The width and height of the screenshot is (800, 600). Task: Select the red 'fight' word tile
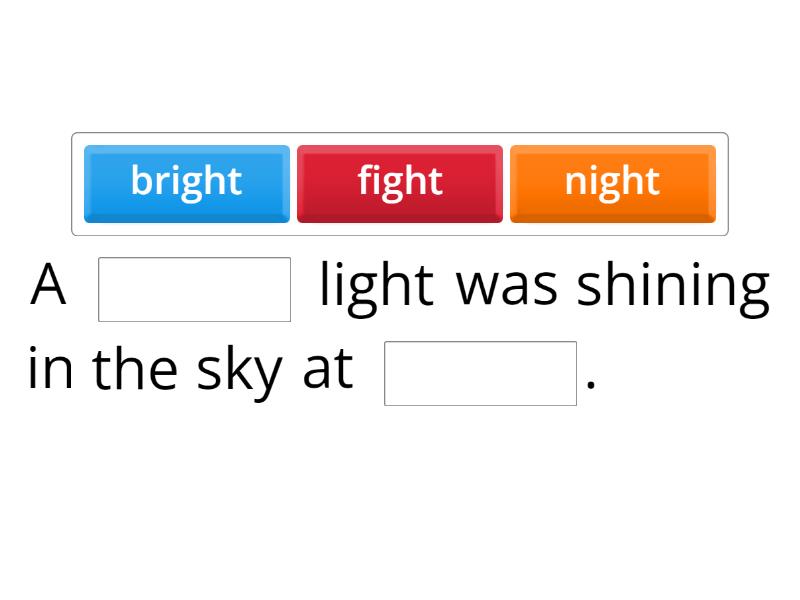[x=400, y=182]
